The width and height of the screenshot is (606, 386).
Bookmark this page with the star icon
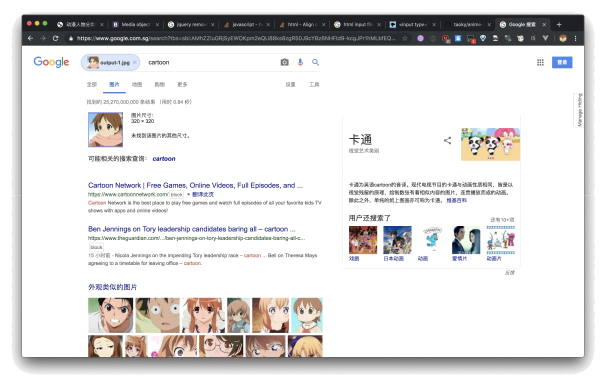click(405, 38)
